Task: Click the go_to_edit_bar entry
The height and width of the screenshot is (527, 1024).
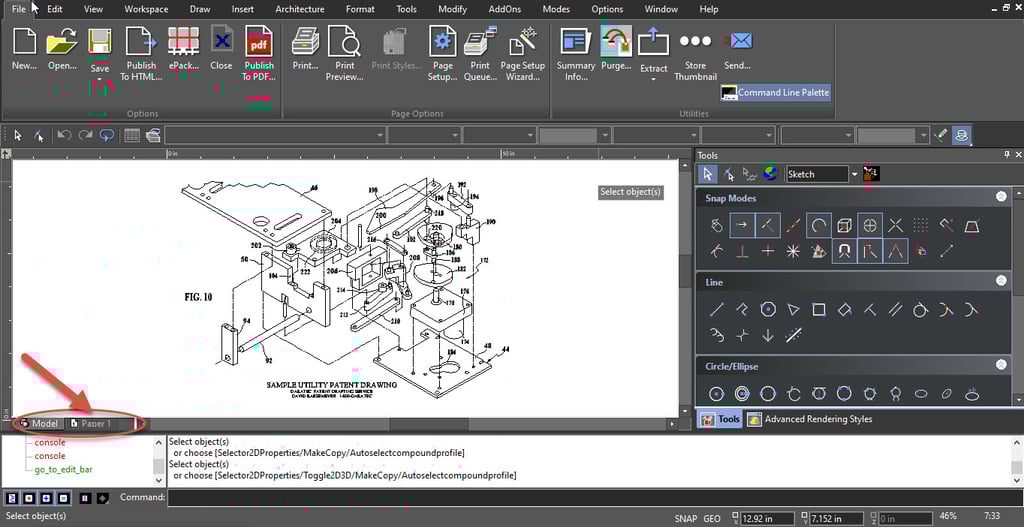Action: point(63,470)
